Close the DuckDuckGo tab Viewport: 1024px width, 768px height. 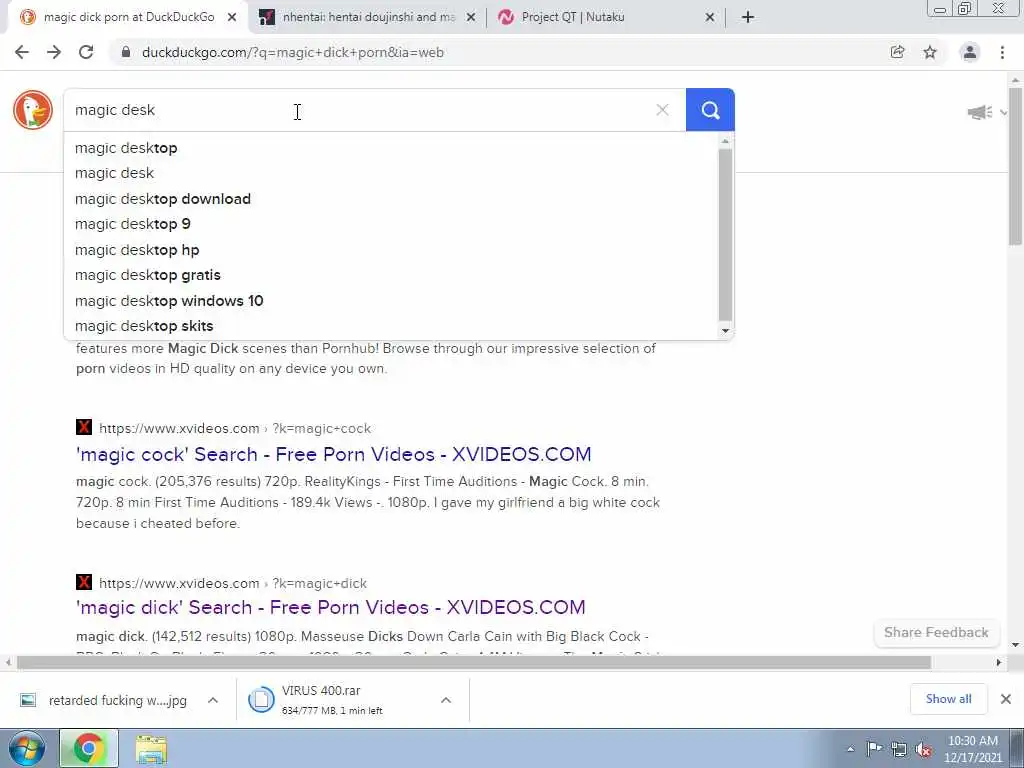point(232,18)
